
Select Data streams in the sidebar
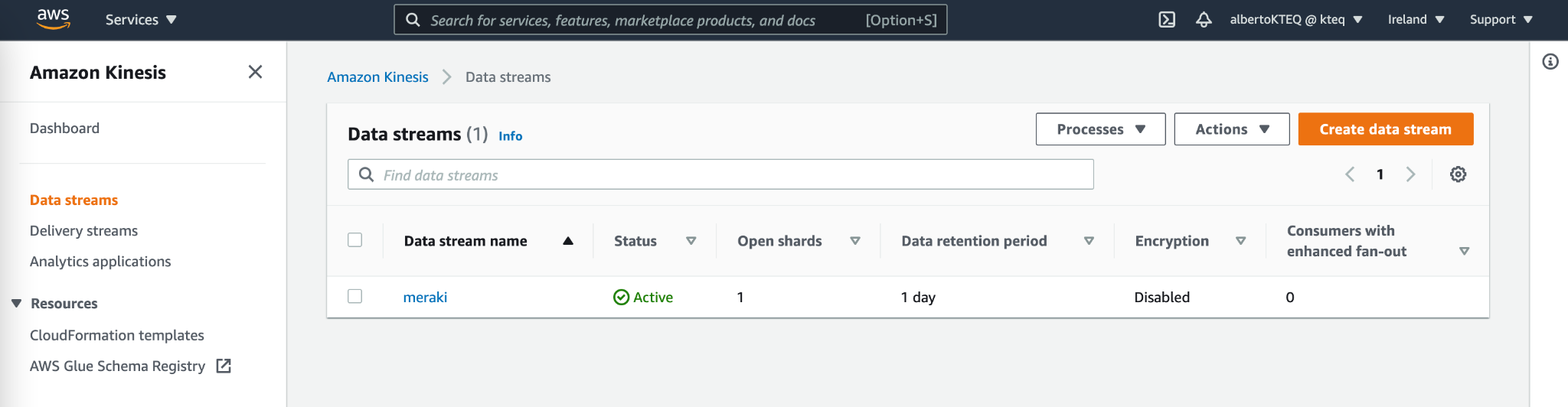point(73,200)
